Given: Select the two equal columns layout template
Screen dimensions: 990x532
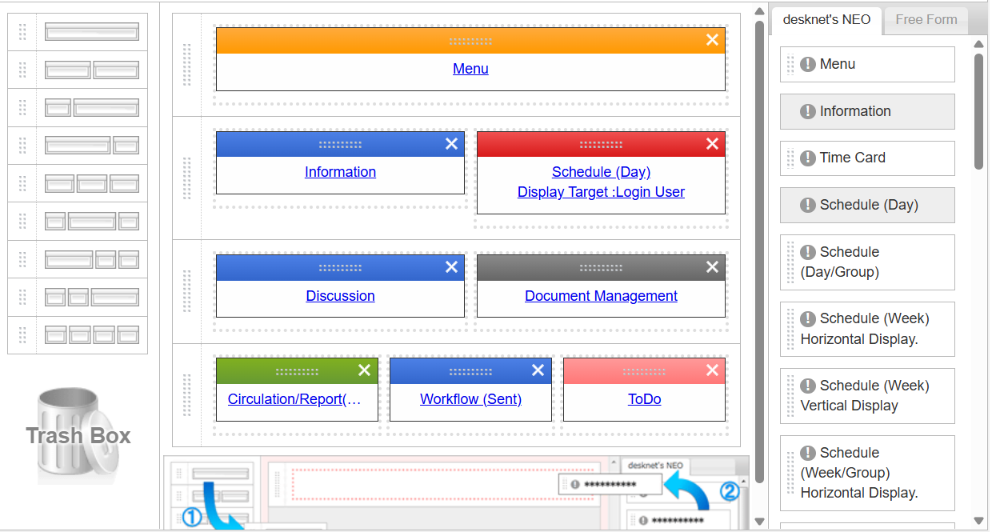Looking at the screenshot, I should (x=92, y=69).
